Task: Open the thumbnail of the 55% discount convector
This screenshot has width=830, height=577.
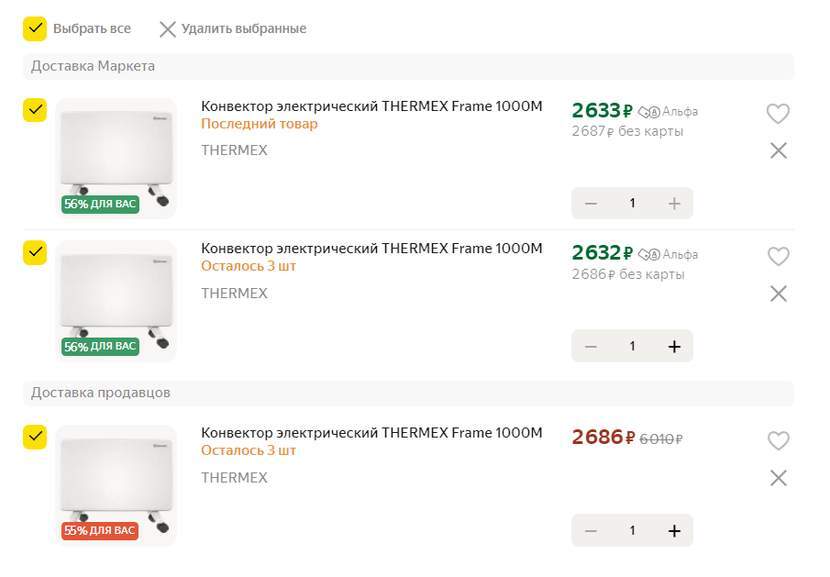Action: coord(116,485)
